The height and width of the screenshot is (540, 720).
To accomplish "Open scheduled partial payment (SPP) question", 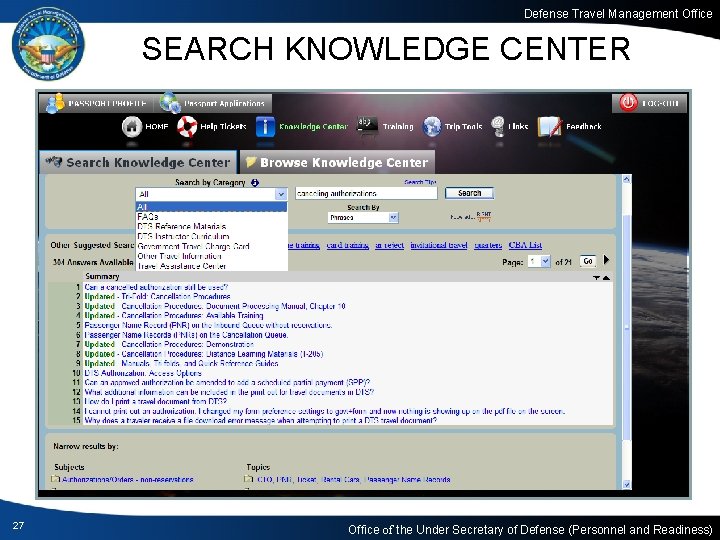I will [x=227, y=382].
